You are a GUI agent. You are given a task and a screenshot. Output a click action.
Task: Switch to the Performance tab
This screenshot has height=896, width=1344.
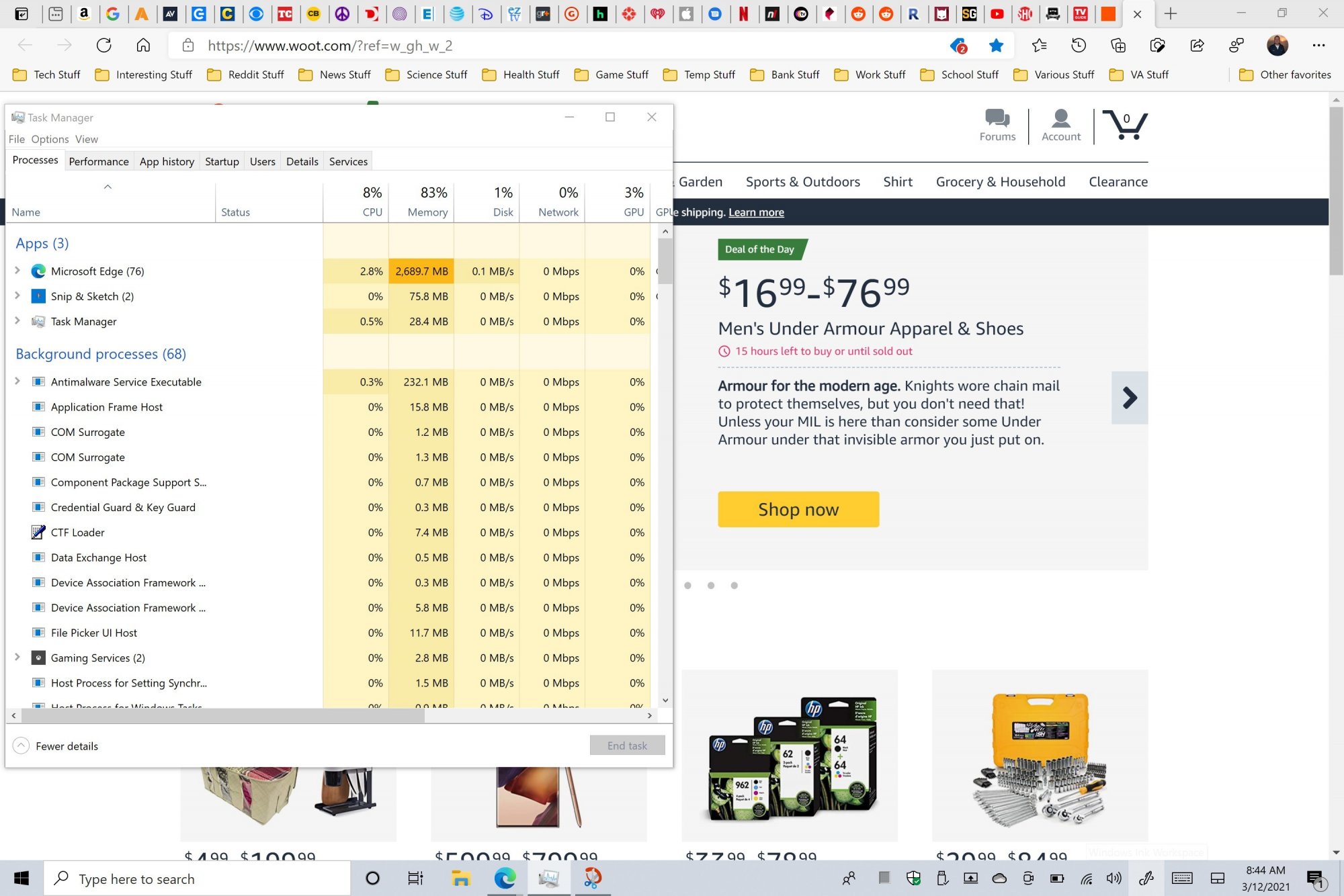point(98,161)
